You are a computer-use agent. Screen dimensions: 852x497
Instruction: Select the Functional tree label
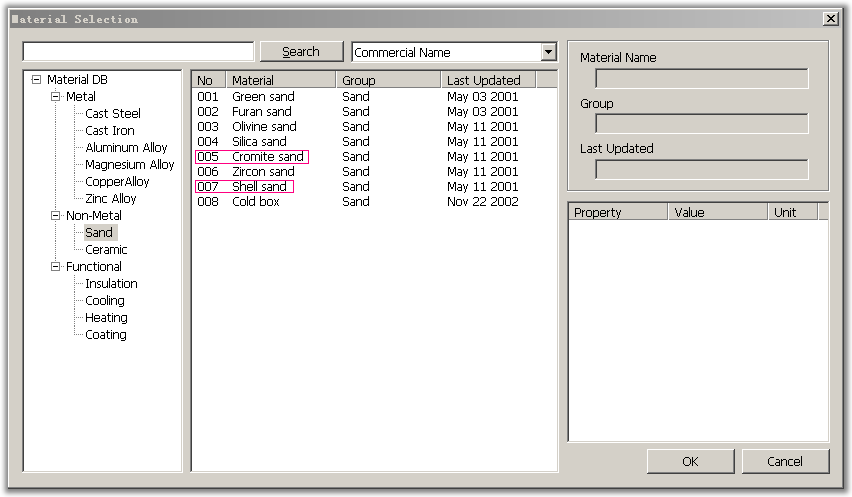tap(94, 267)
